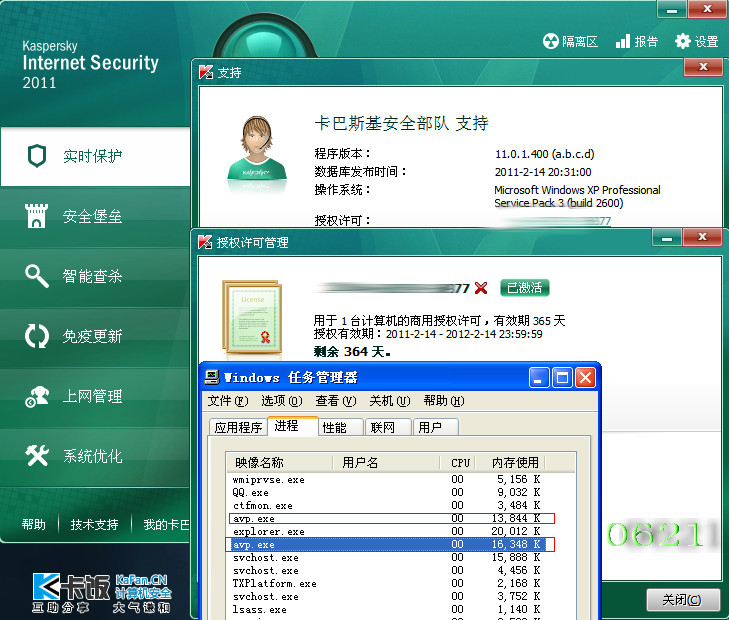
Task: Open the 查看(V) menu in Task Manager
Action: [x=336, y=401]
